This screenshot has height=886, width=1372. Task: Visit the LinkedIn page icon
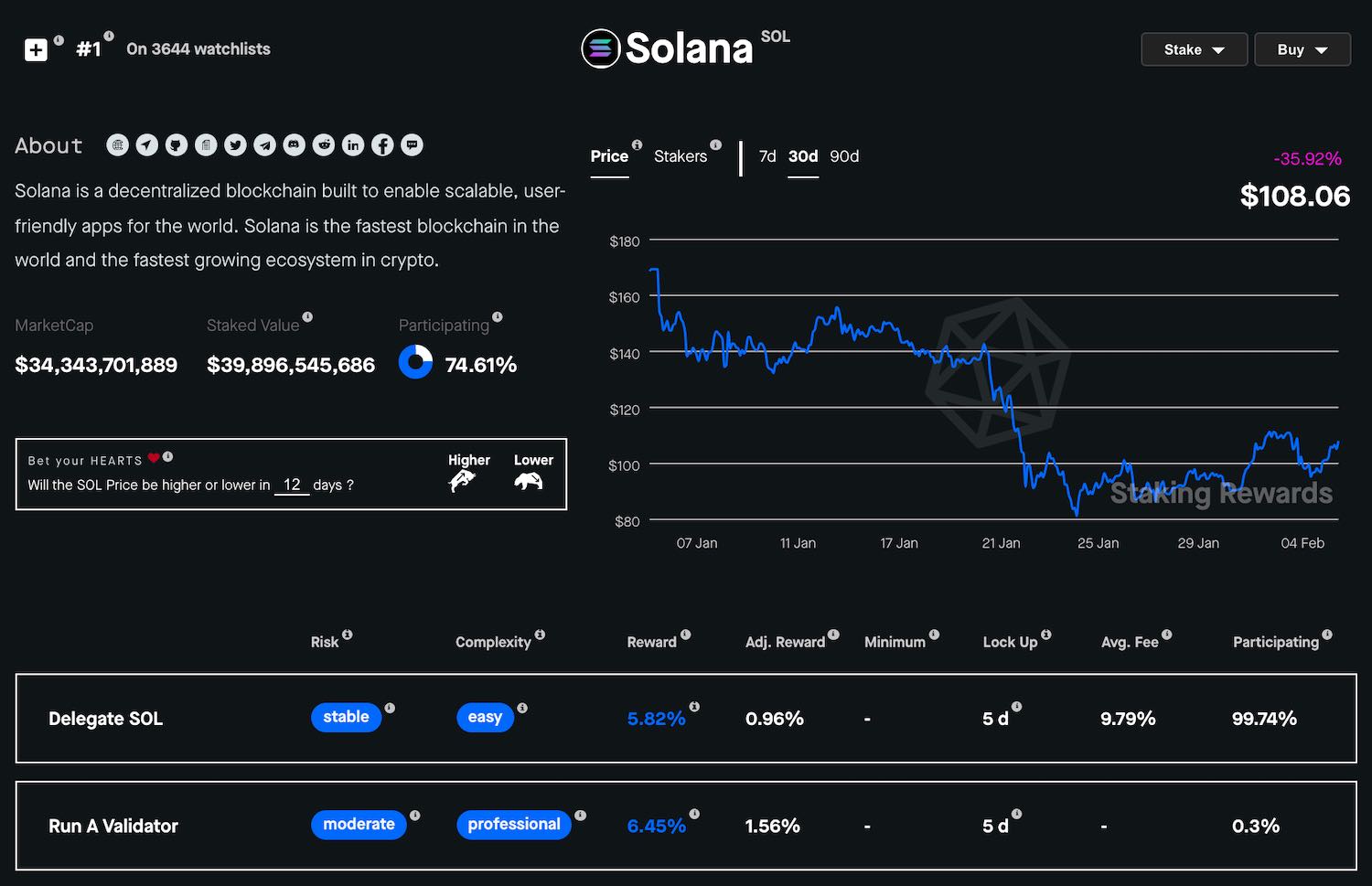coord(353,144)
